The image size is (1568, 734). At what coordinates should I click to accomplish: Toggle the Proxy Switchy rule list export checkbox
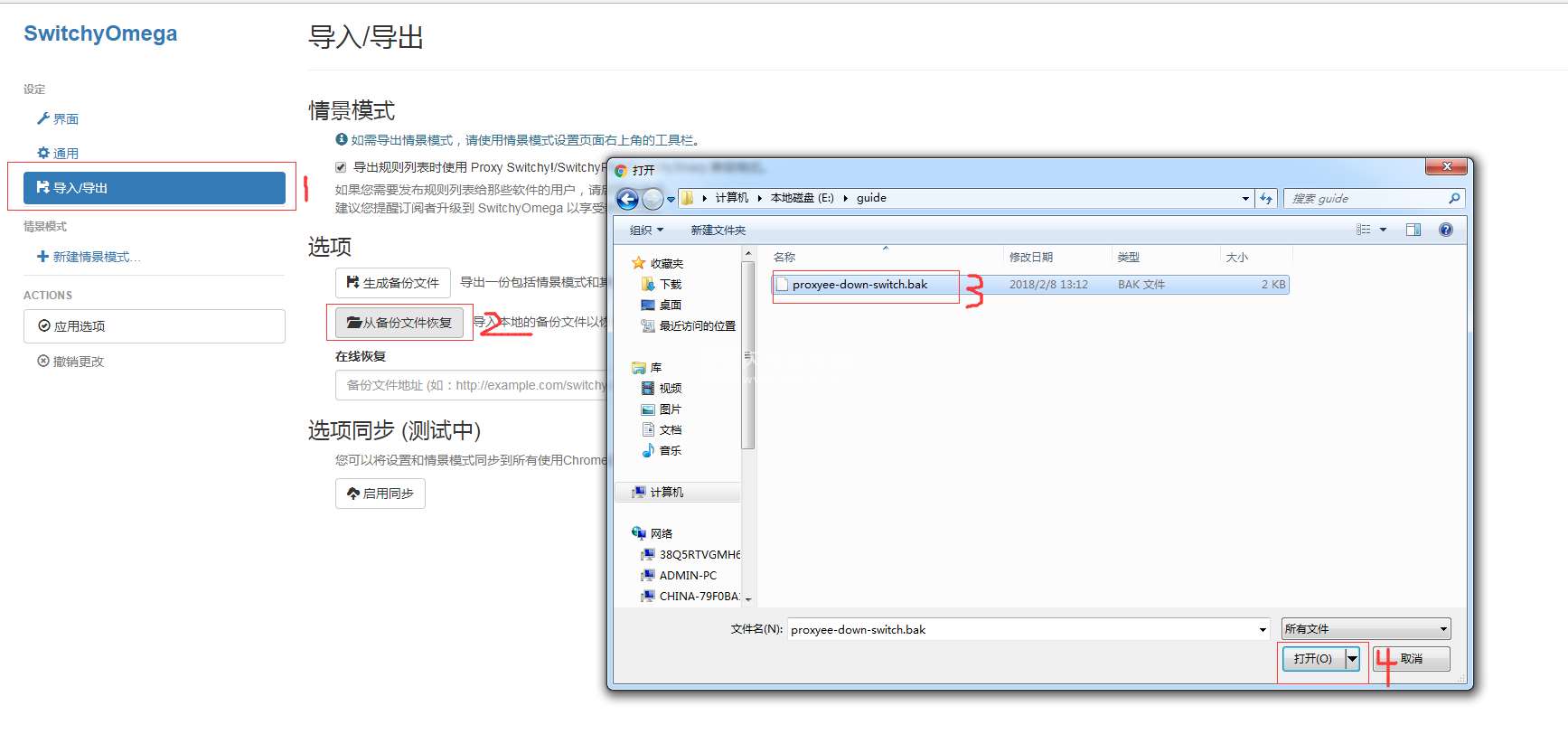[x=341, y=167]
